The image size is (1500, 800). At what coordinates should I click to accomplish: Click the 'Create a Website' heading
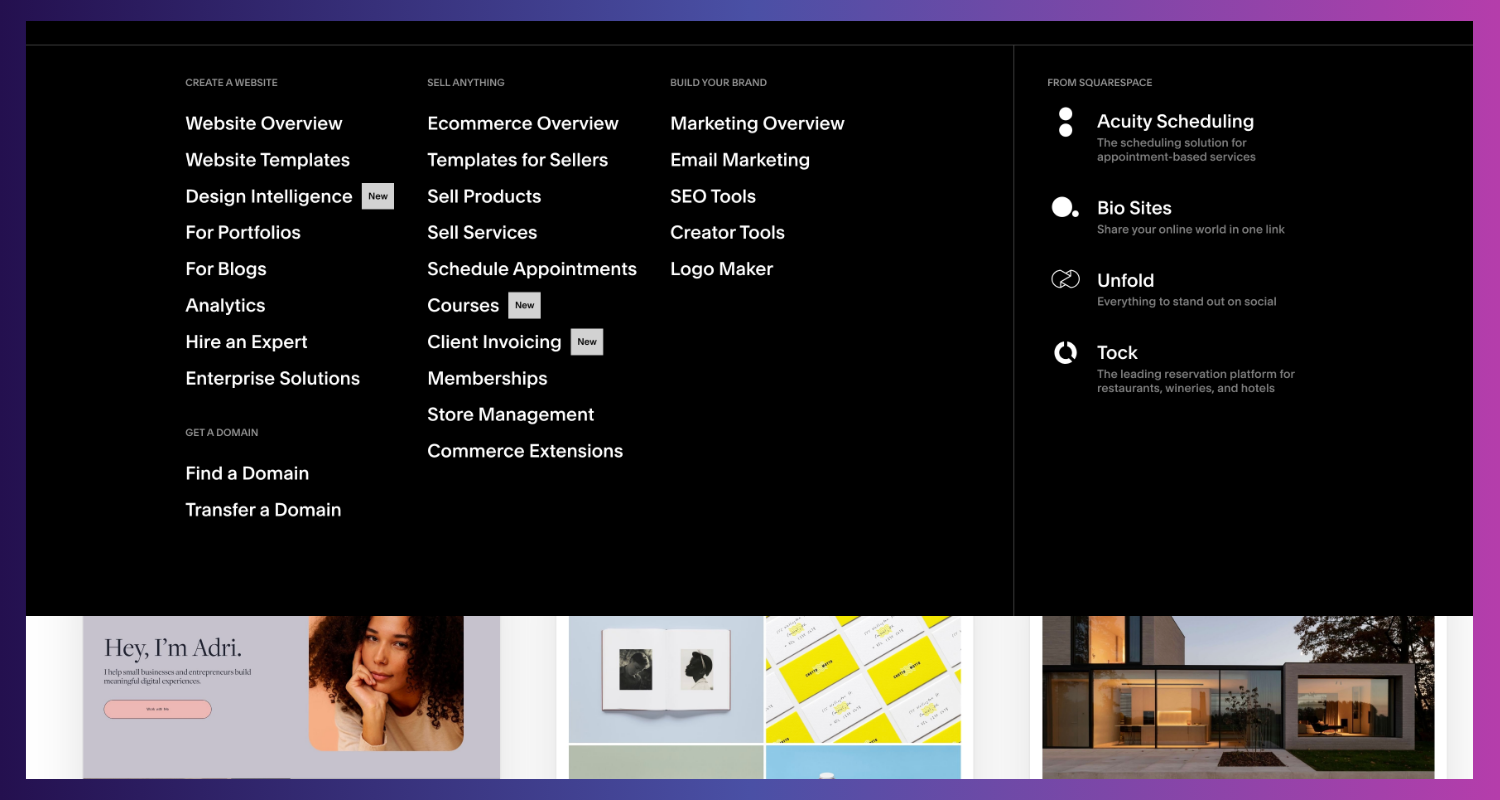point(231,82)
